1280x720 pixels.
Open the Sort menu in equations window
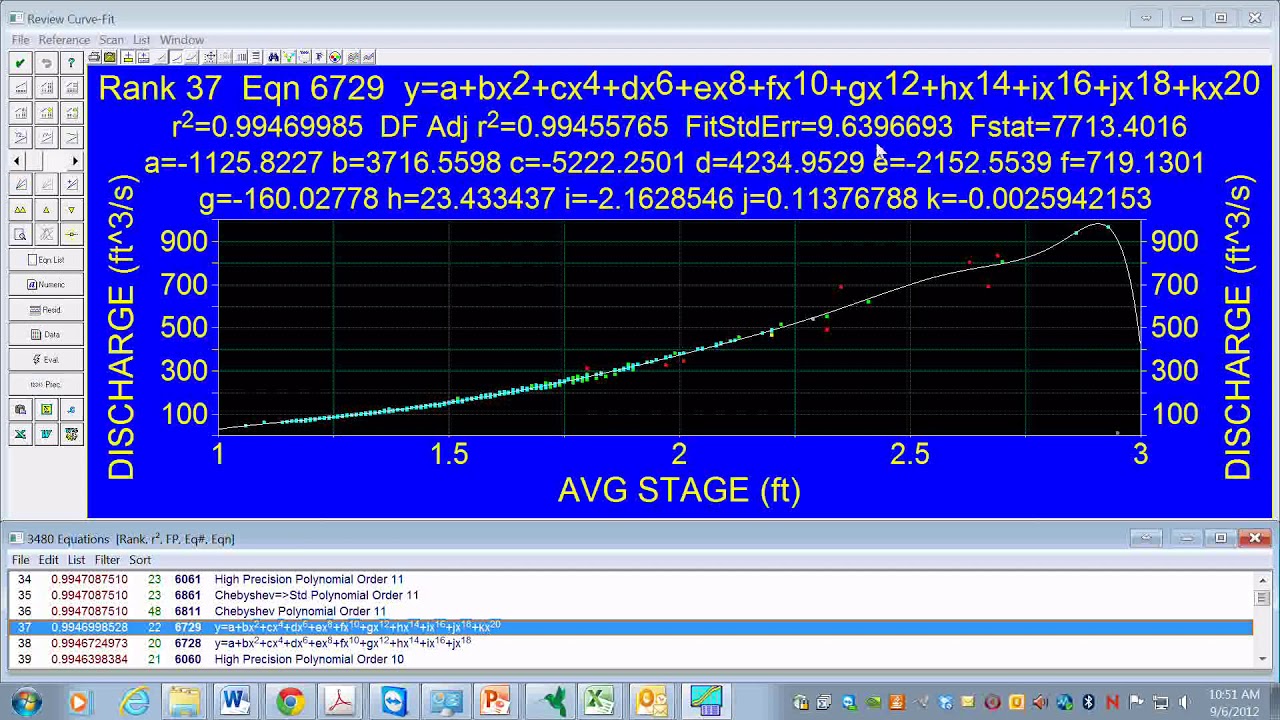(x=140, y=560)
